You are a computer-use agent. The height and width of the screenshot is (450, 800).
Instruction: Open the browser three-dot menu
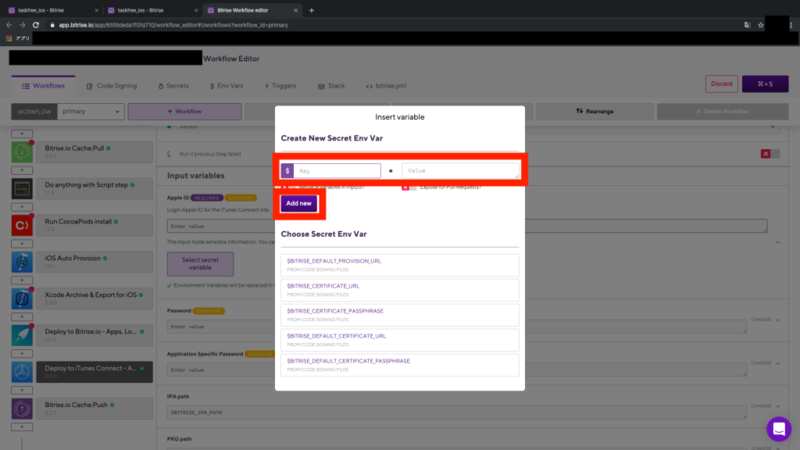click(791, 24)
